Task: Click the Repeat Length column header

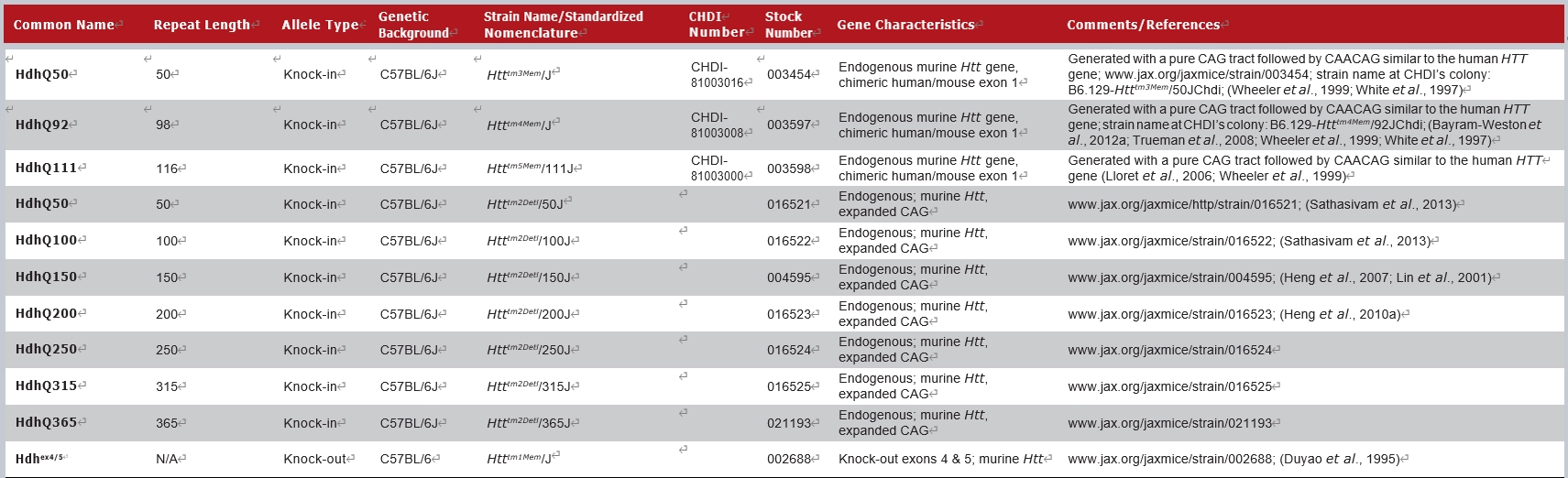Action: pos(202,25)
